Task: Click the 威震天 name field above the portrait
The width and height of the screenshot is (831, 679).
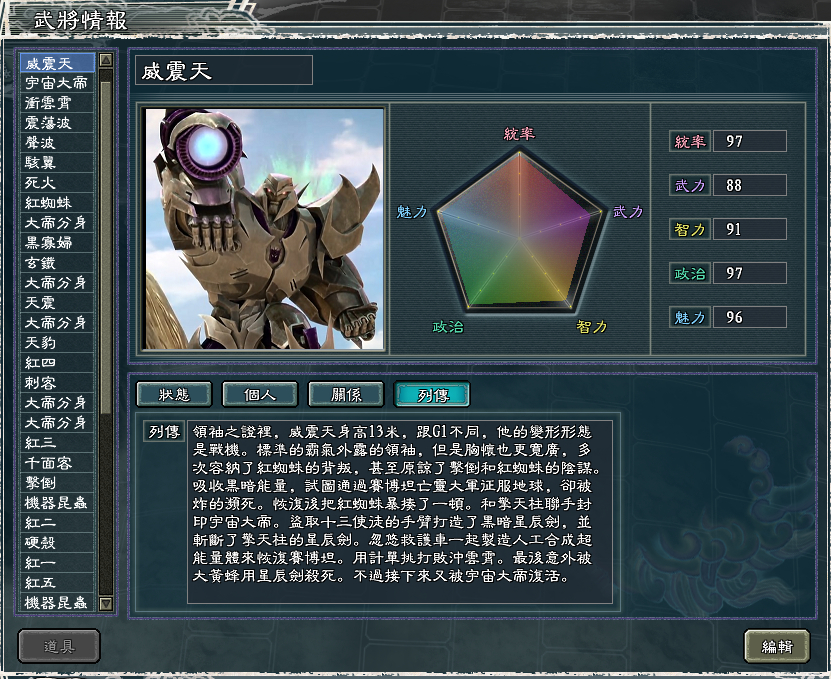Action: (x=224, y=70)
